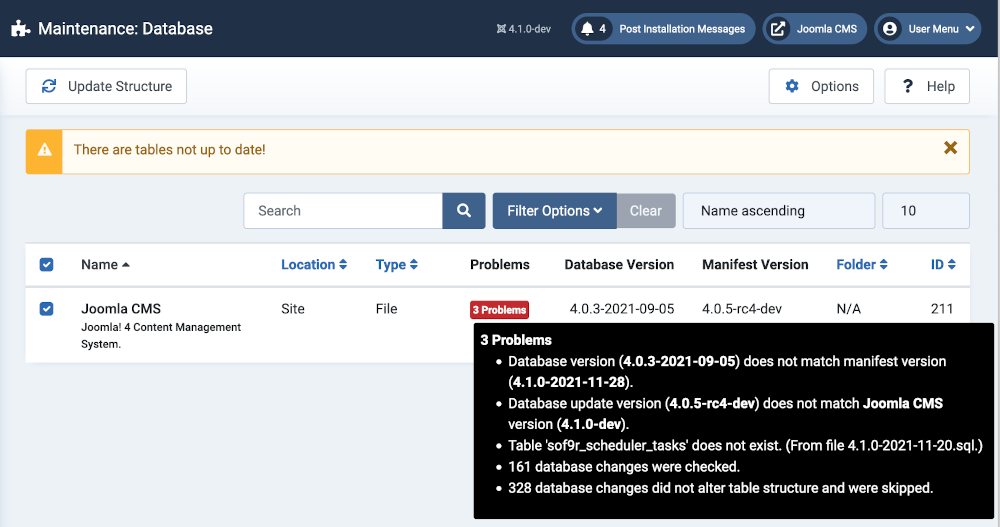1000x527 pixels.
Task: Click the refresh icon on Update Structure
Action: click(49, 86)
